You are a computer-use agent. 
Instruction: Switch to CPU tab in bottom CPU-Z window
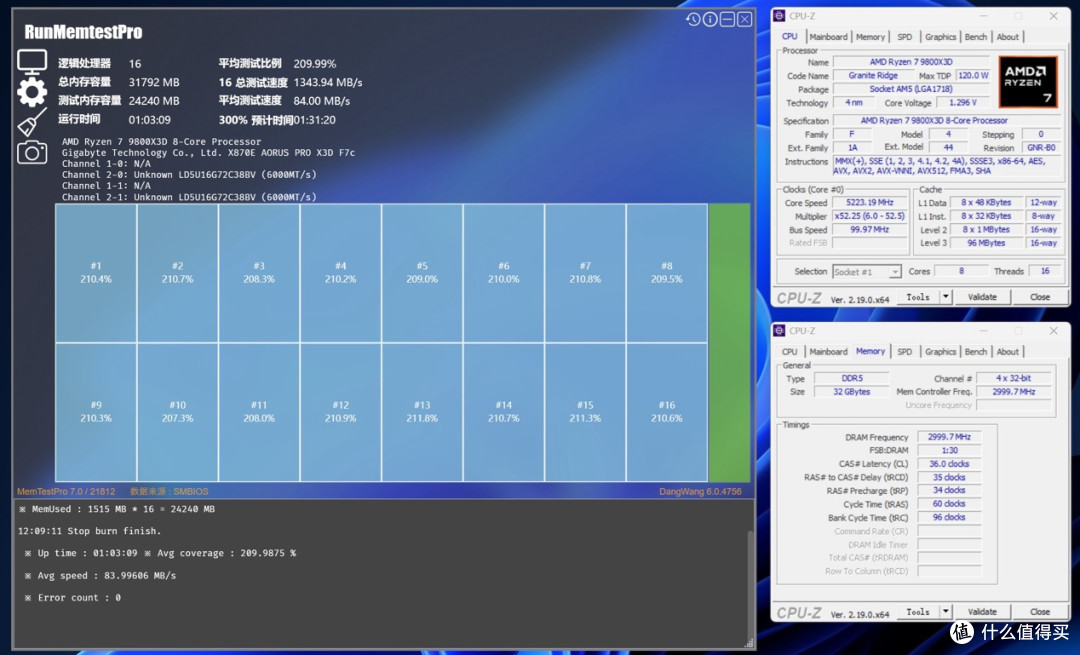[x=789, y=352]
